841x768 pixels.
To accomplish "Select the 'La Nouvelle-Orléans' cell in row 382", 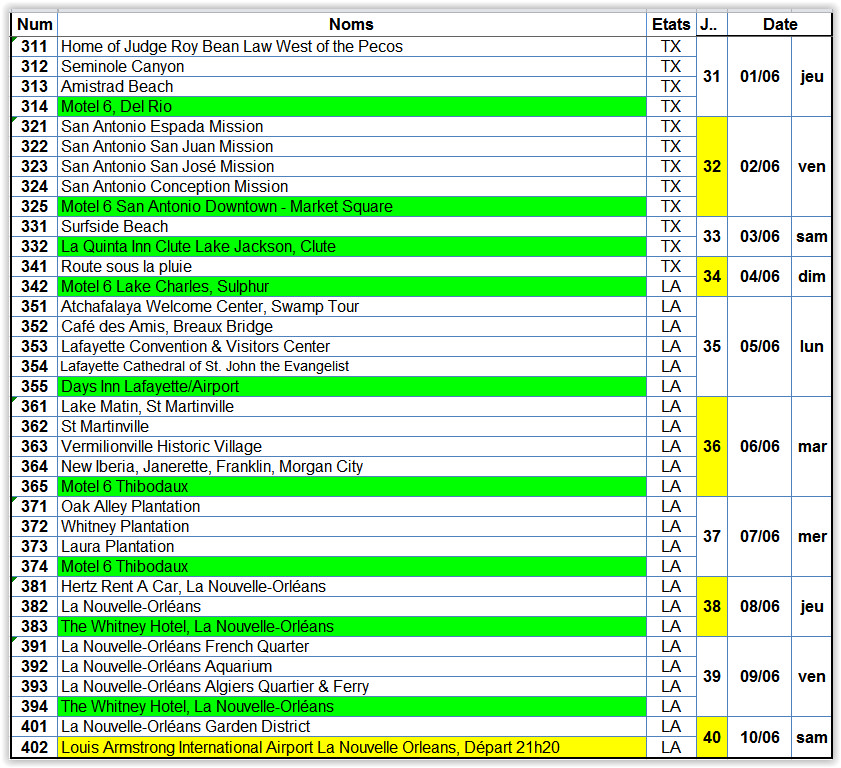I will pos(352,607).
